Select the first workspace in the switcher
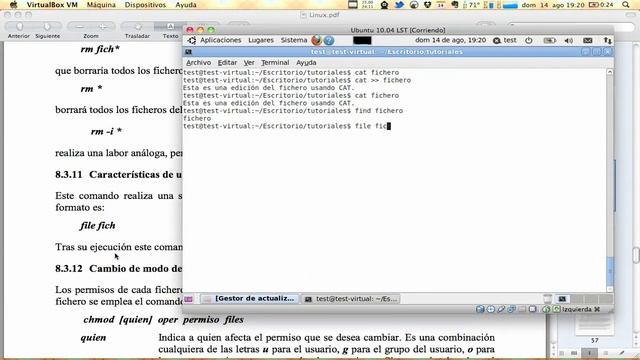Screen dimensions: 640x360 point(562,299)
